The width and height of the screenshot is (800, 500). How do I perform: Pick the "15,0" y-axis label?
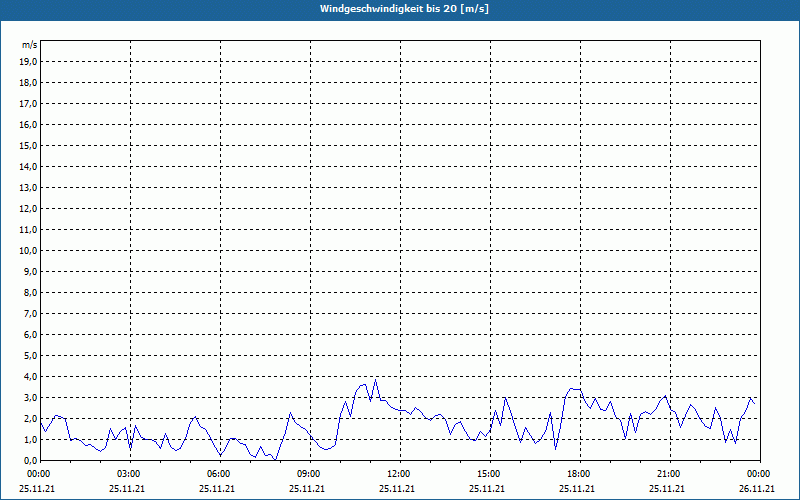(x=28, y=145)
